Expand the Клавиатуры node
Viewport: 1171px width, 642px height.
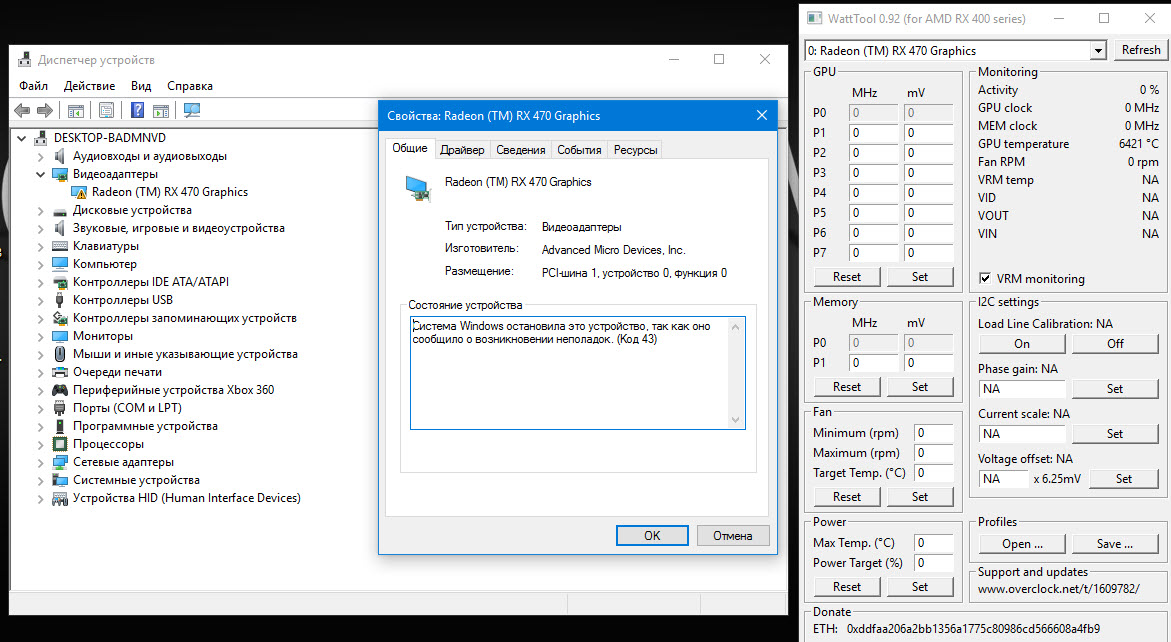[40, 246]
